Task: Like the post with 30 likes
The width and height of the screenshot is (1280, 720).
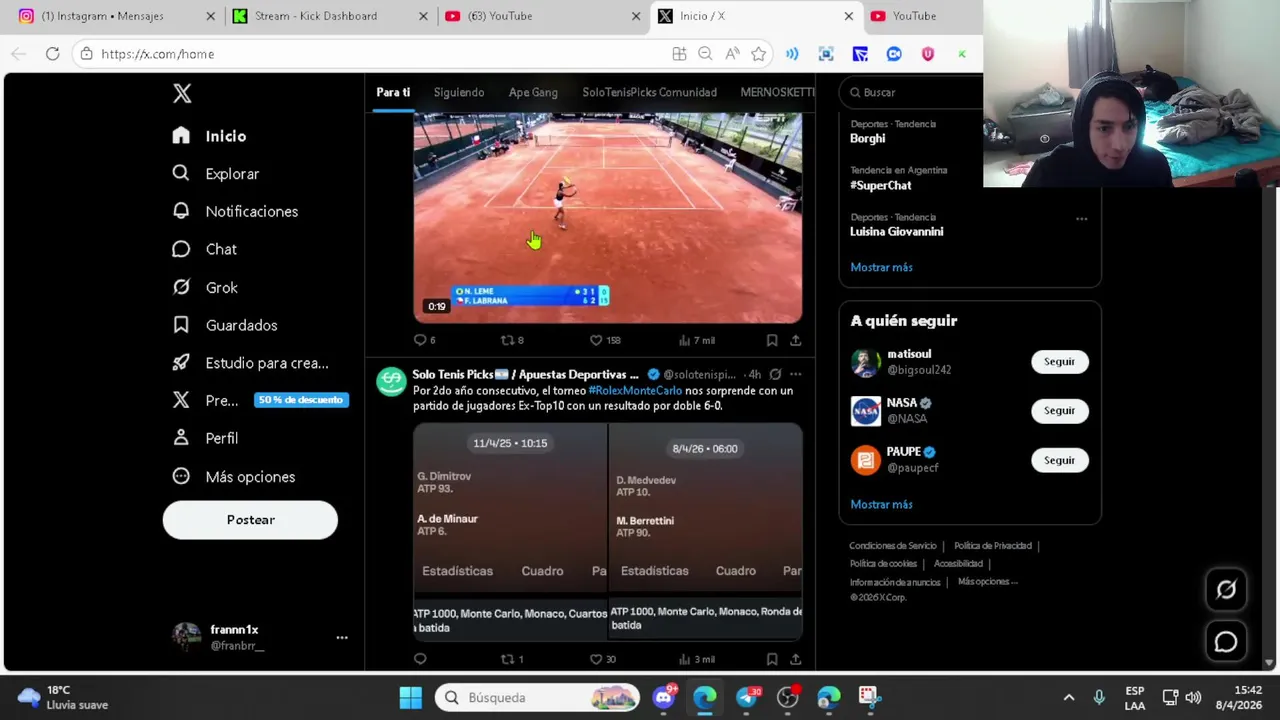Action: [x=603, y=659]
